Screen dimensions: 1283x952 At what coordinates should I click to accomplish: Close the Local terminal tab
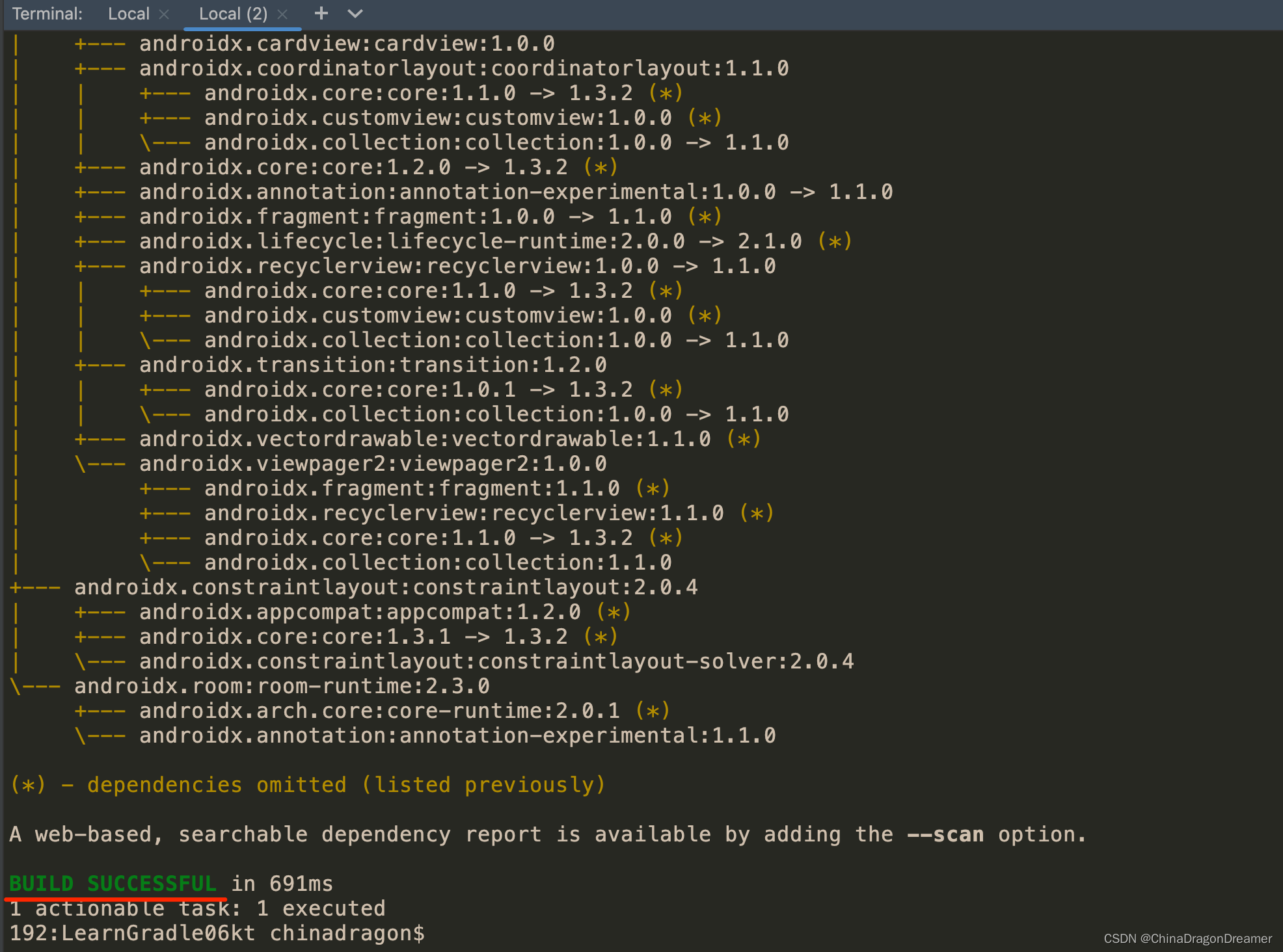164,14
